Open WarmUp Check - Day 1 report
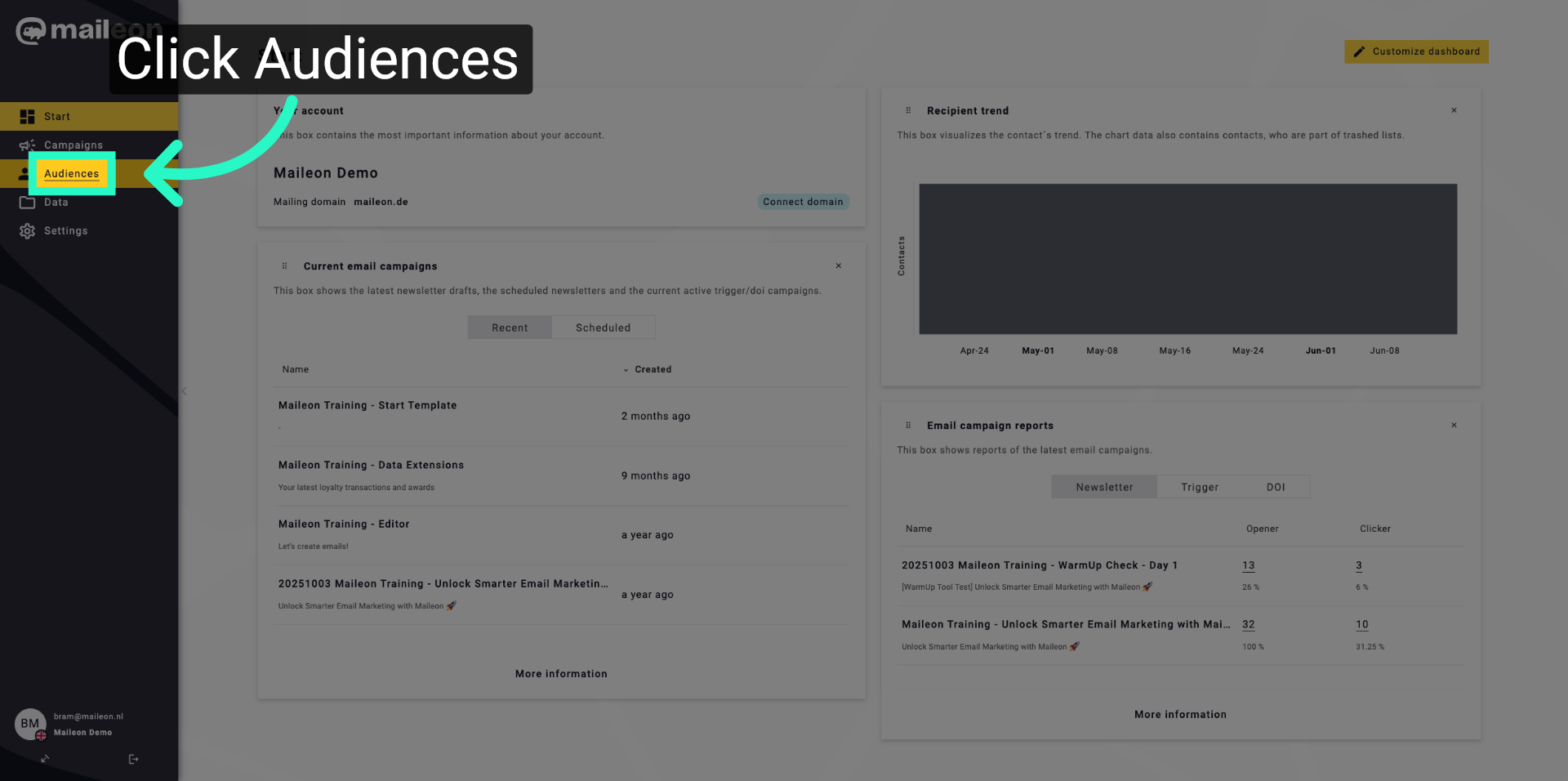The height and width of the screenshot is (781, 1568). click(1040, 565)
